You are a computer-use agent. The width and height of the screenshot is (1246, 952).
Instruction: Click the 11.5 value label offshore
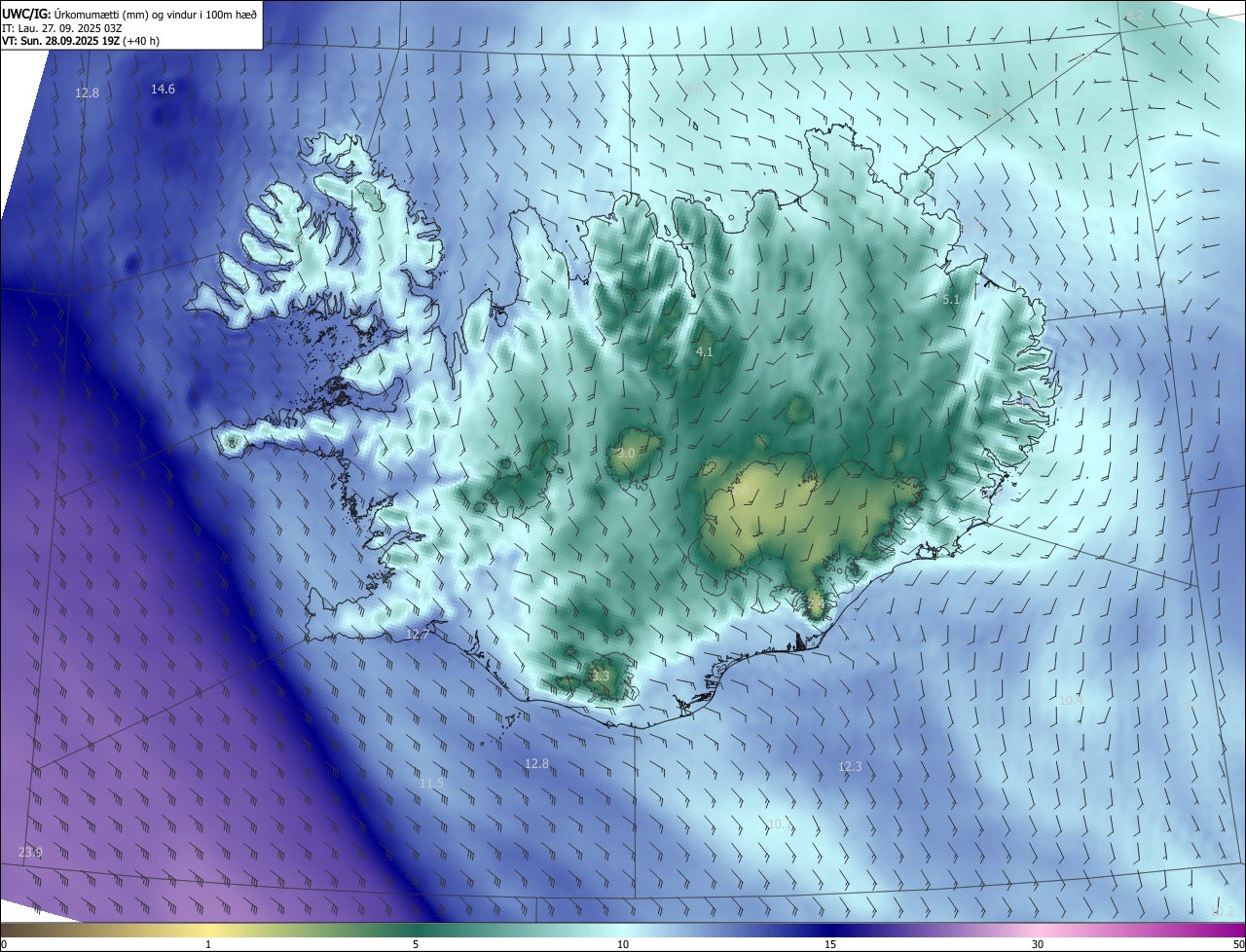(431, 784)
